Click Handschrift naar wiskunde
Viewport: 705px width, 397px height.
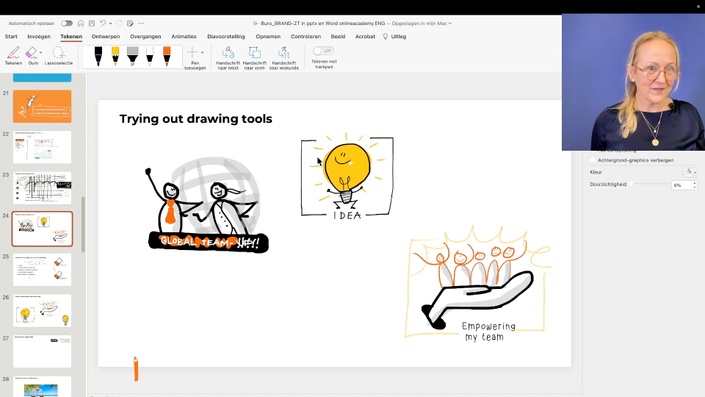pyautogui.click(x=284, y=58)
